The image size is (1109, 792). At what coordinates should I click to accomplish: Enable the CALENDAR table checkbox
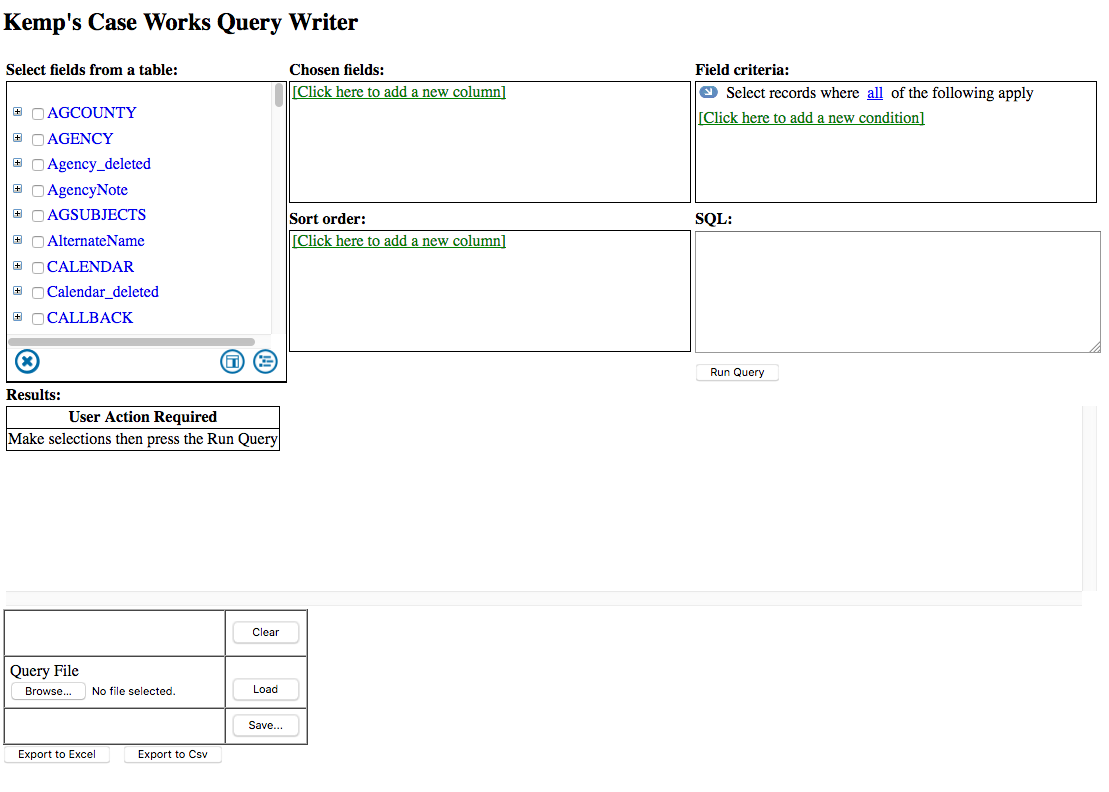38,268
